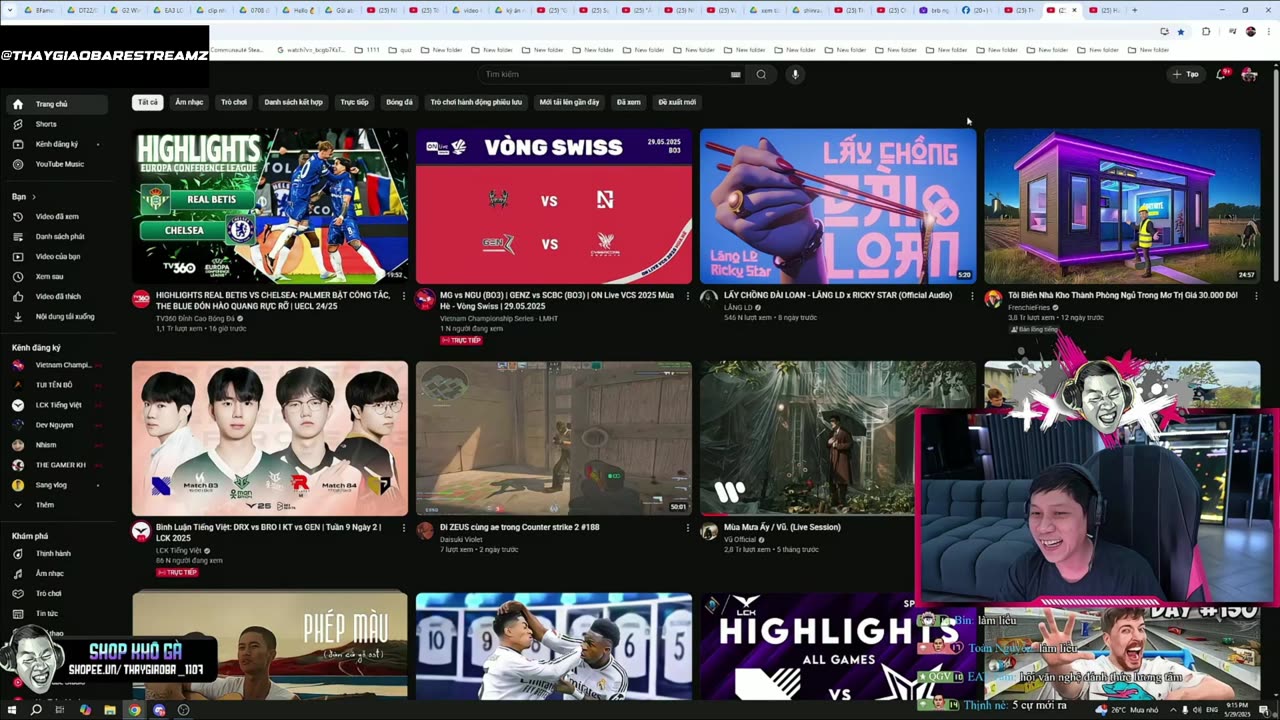Play the purple-lit shed thumbnail
Image resolution: width=1280 pixels, height=720 pixels.
(1122, 206)
